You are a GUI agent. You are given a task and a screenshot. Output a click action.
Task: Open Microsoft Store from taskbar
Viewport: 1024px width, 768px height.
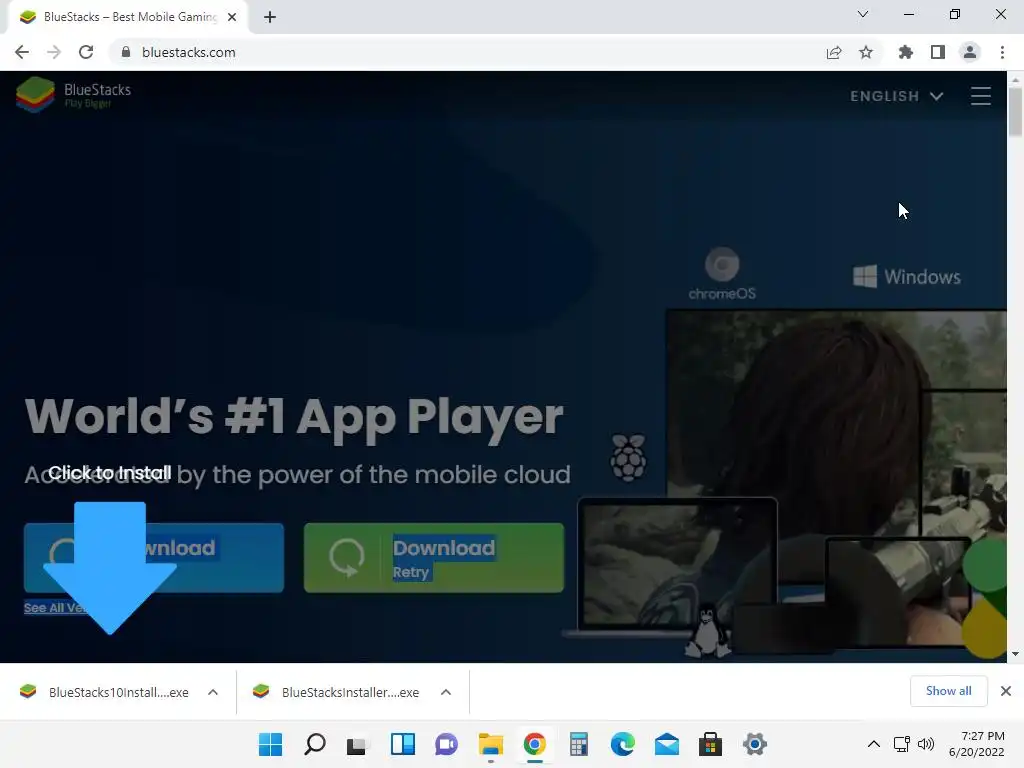coord(711,744)
